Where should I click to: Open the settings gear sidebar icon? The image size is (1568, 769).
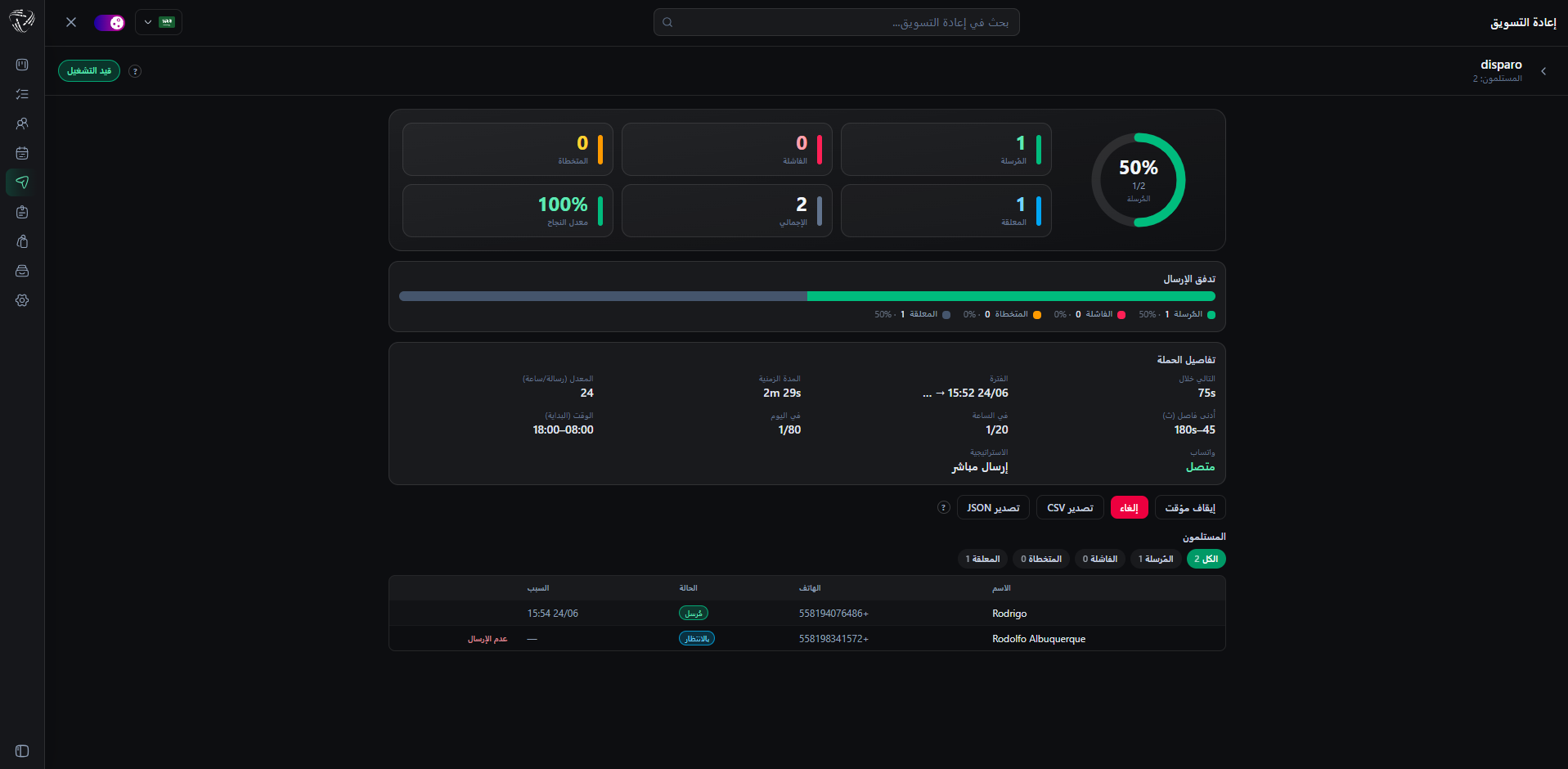[22, 300]
